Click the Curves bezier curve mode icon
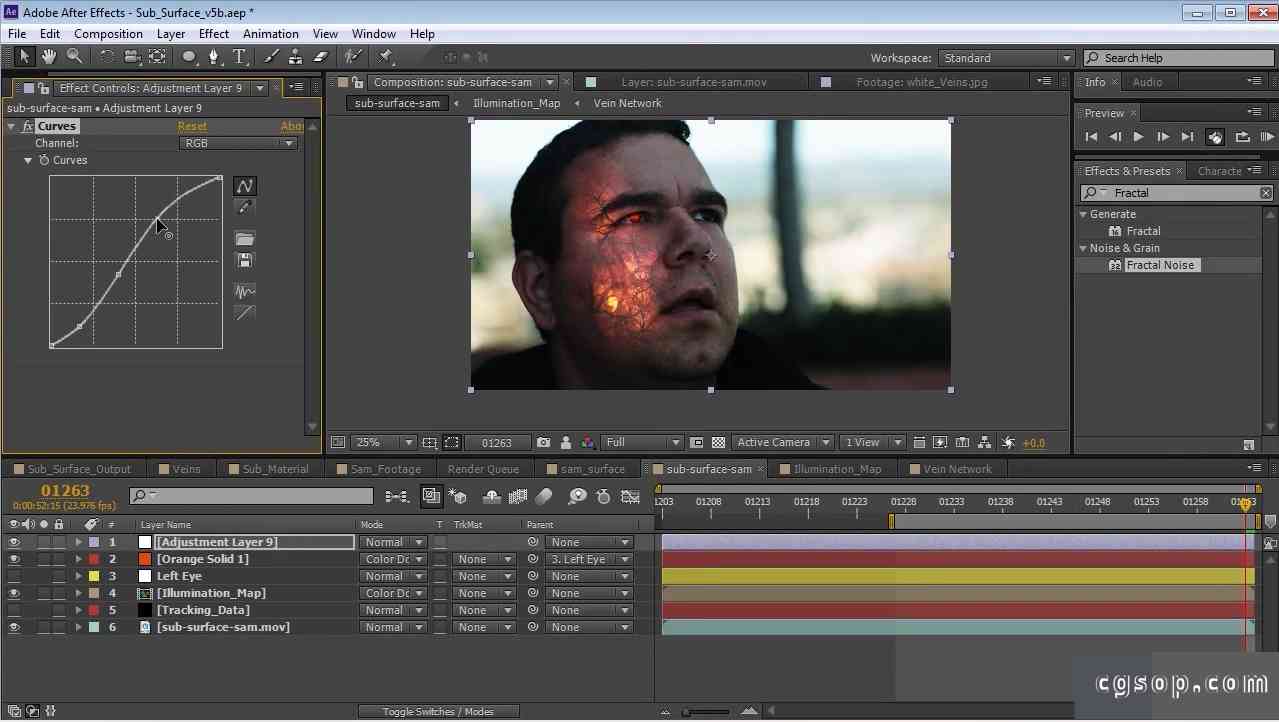1279x722 pixels. 245,186
